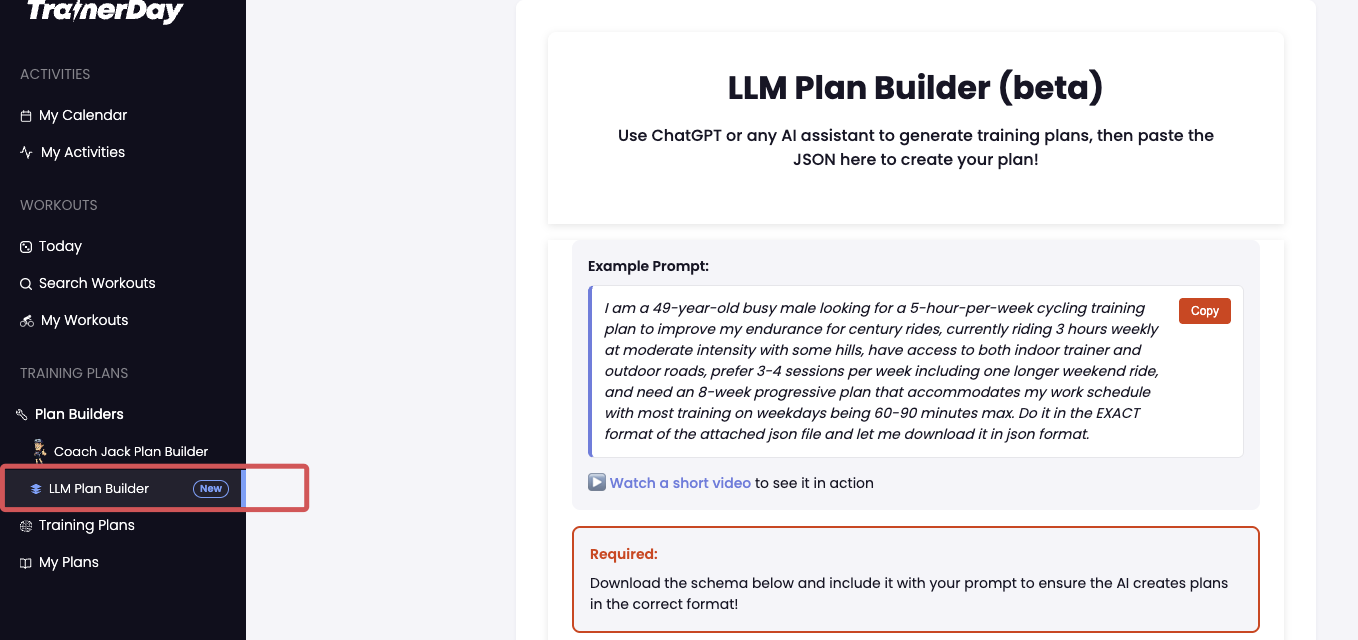Copy the example prompt text

(1204, 311)
